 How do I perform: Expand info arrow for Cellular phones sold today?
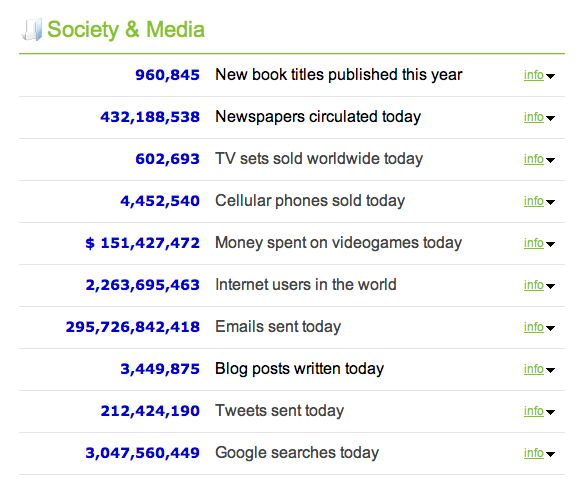click(x=550, y=202)
